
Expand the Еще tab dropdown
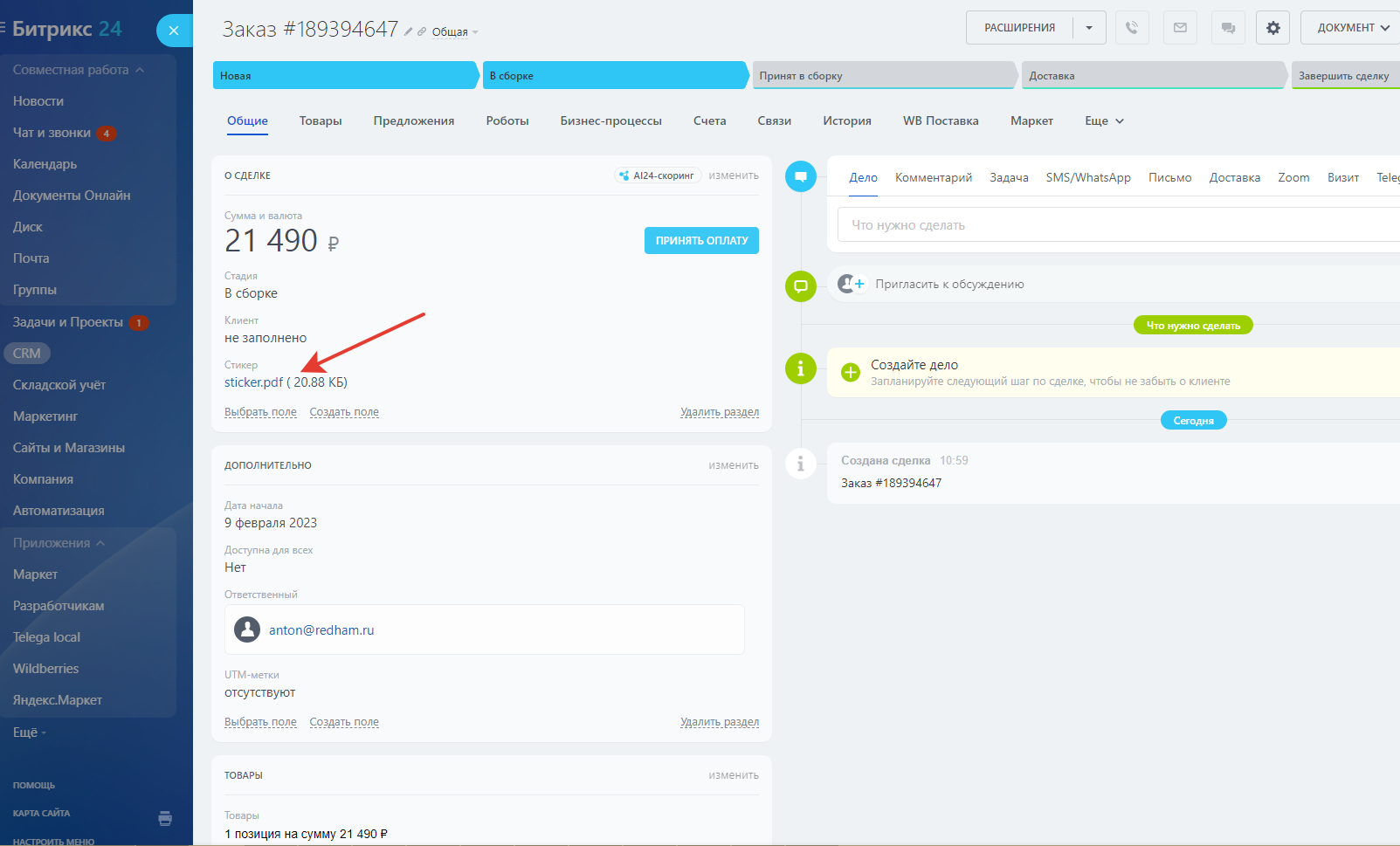[1104, 121]
